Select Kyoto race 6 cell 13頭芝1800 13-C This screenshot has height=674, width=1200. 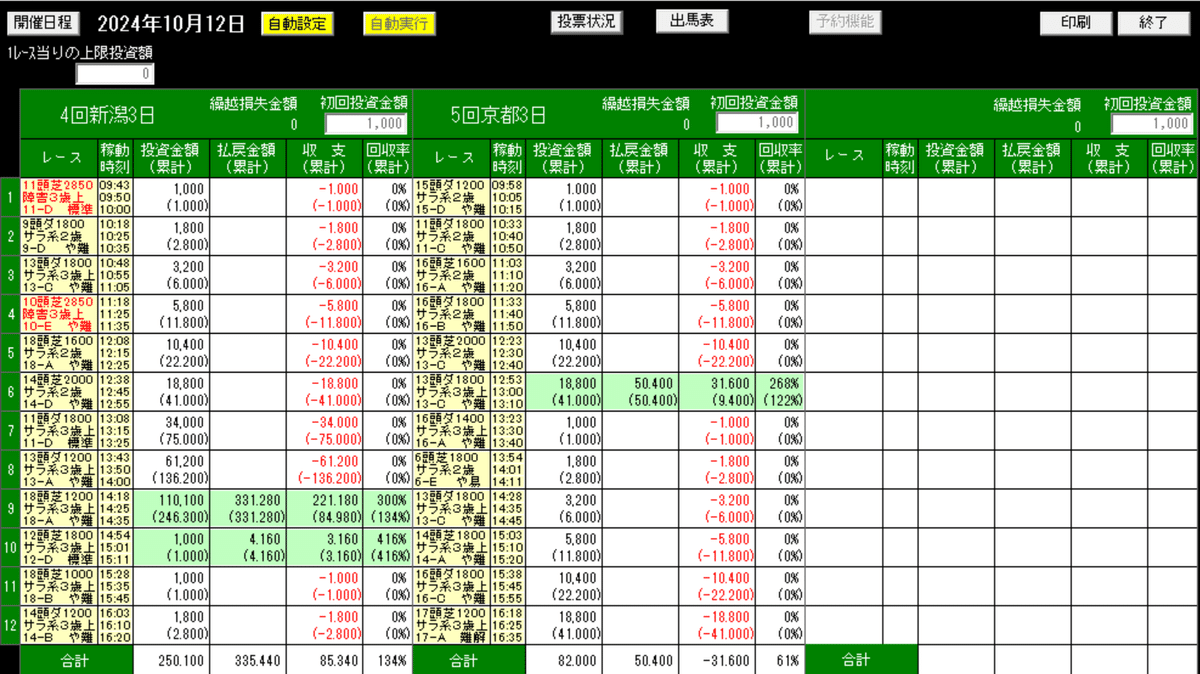[451, 391]
